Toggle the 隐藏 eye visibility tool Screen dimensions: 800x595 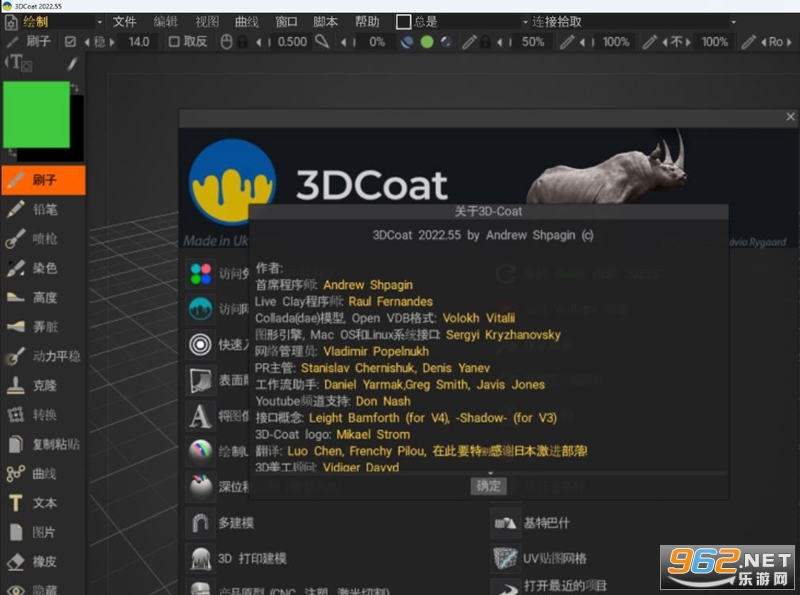click(x=43, y=588)
